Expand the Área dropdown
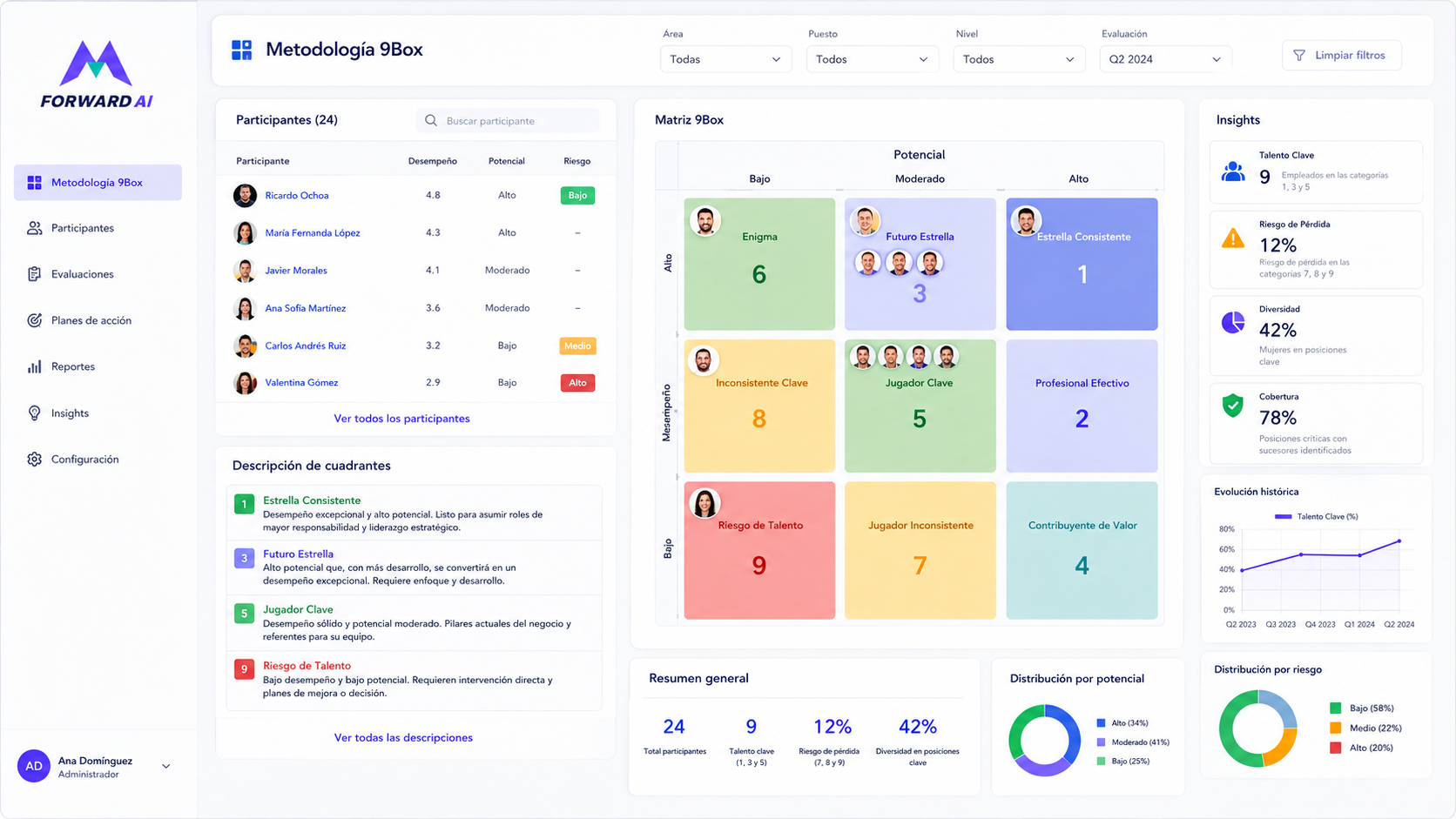This screenshot has width=1456, height=819. click(725, 59)
